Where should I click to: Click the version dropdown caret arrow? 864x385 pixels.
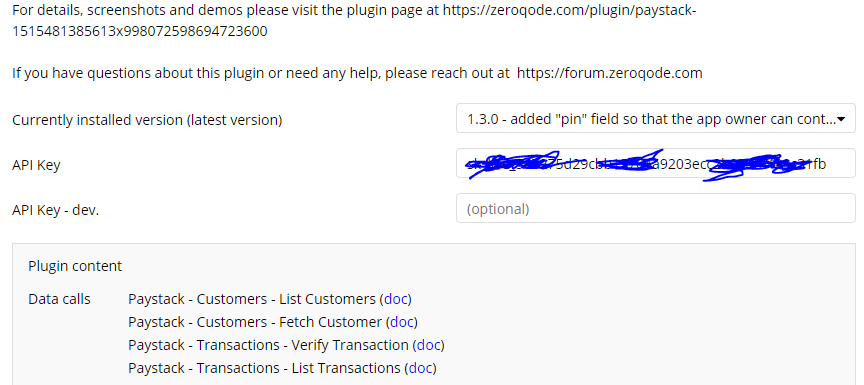pos(841,119)
